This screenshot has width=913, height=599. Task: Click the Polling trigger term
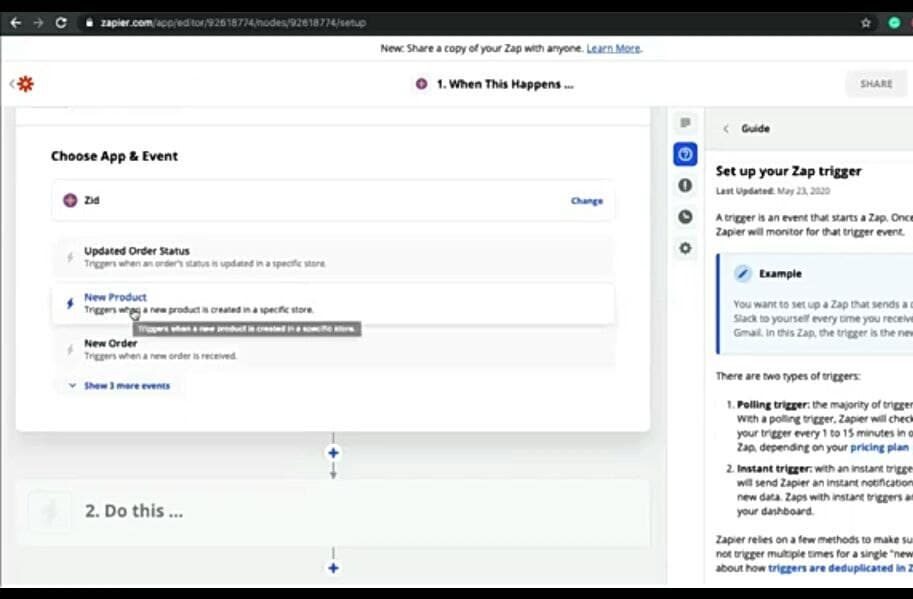(x=772, y=405)
